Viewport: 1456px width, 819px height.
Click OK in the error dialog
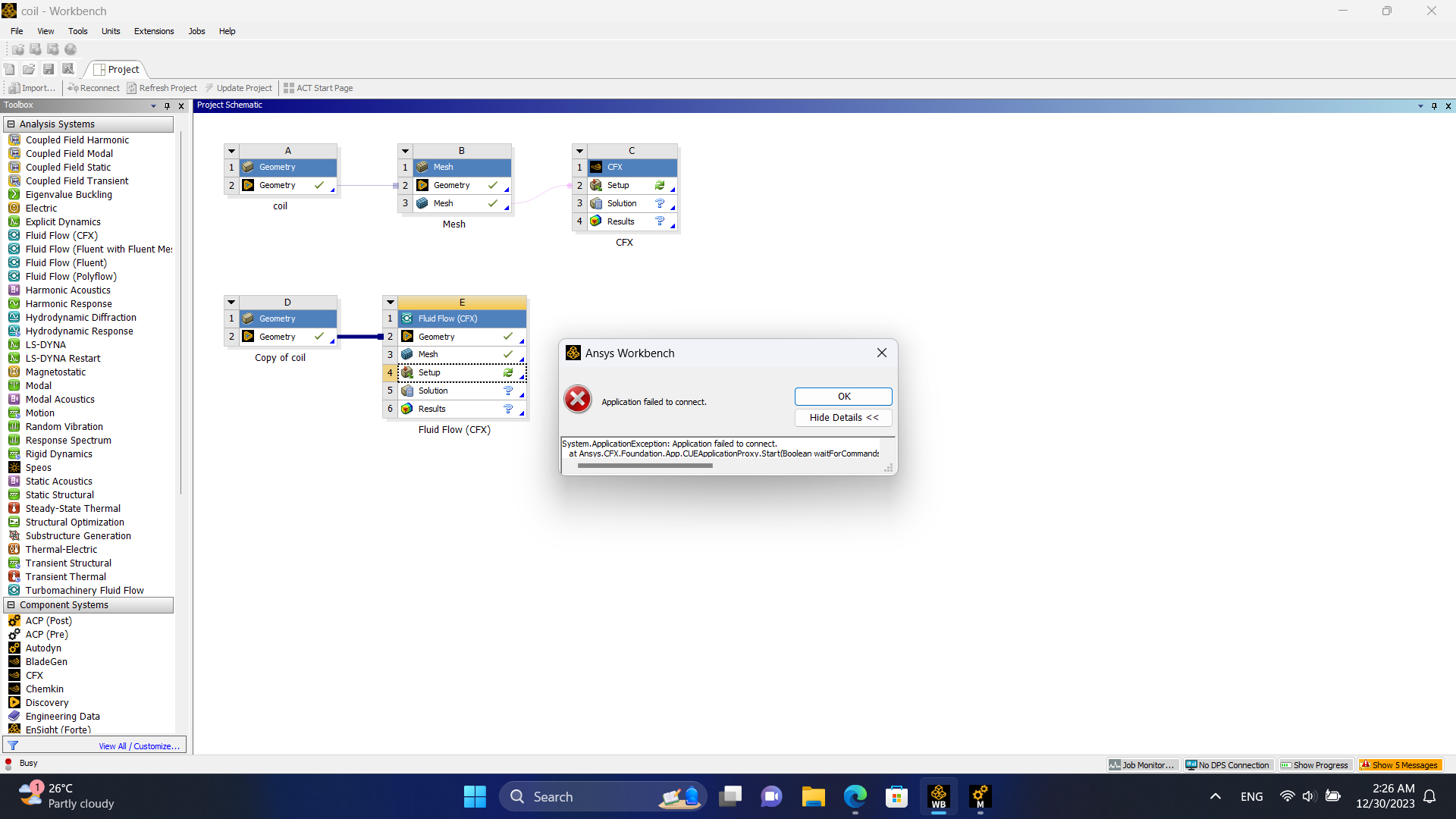point(843,397)
